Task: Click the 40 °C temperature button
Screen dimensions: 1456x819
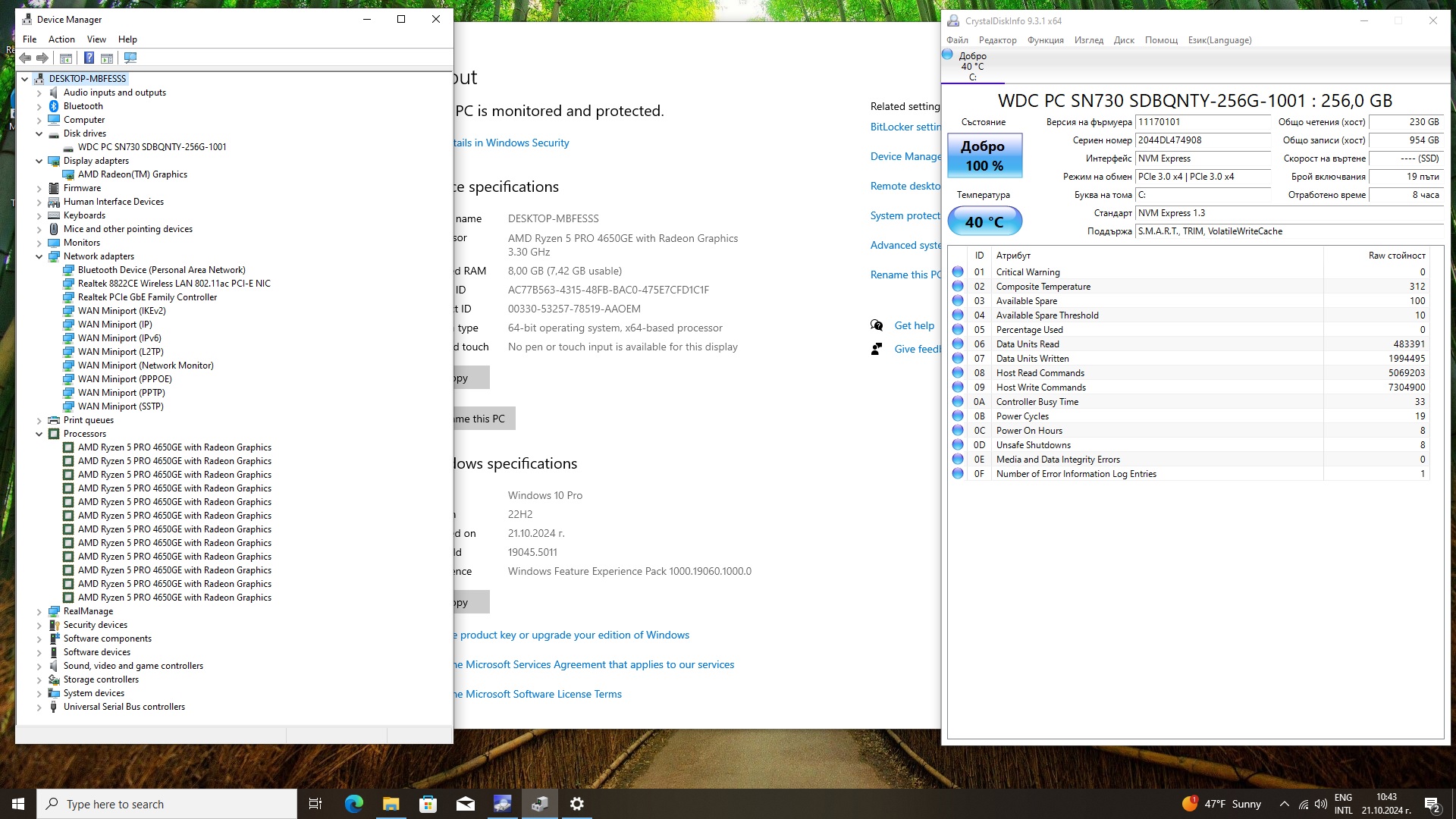Action: tap(984, 221)
